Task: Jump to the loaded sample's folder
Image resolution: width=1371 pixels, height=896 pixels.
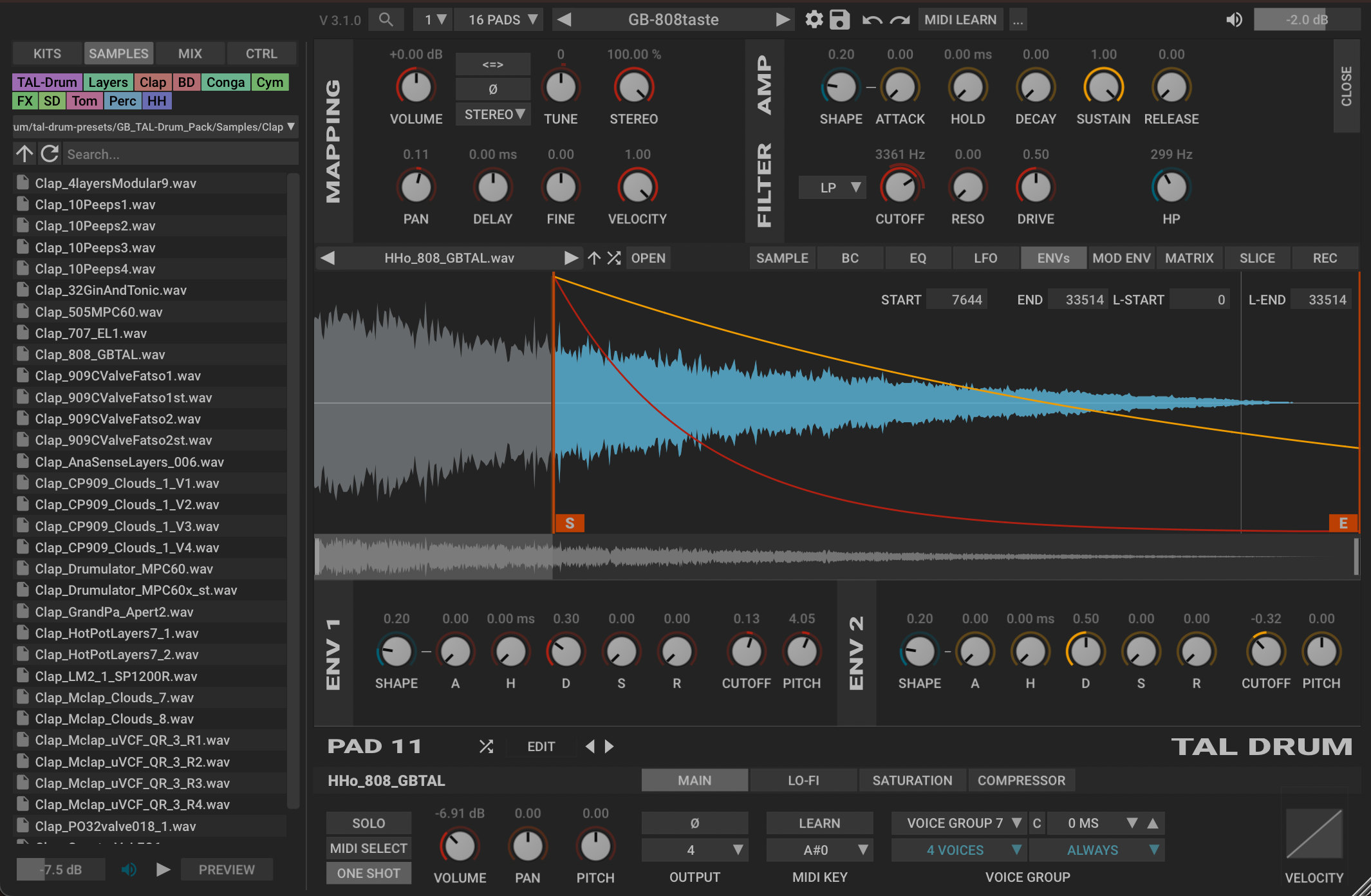Action: click(594, 258)
